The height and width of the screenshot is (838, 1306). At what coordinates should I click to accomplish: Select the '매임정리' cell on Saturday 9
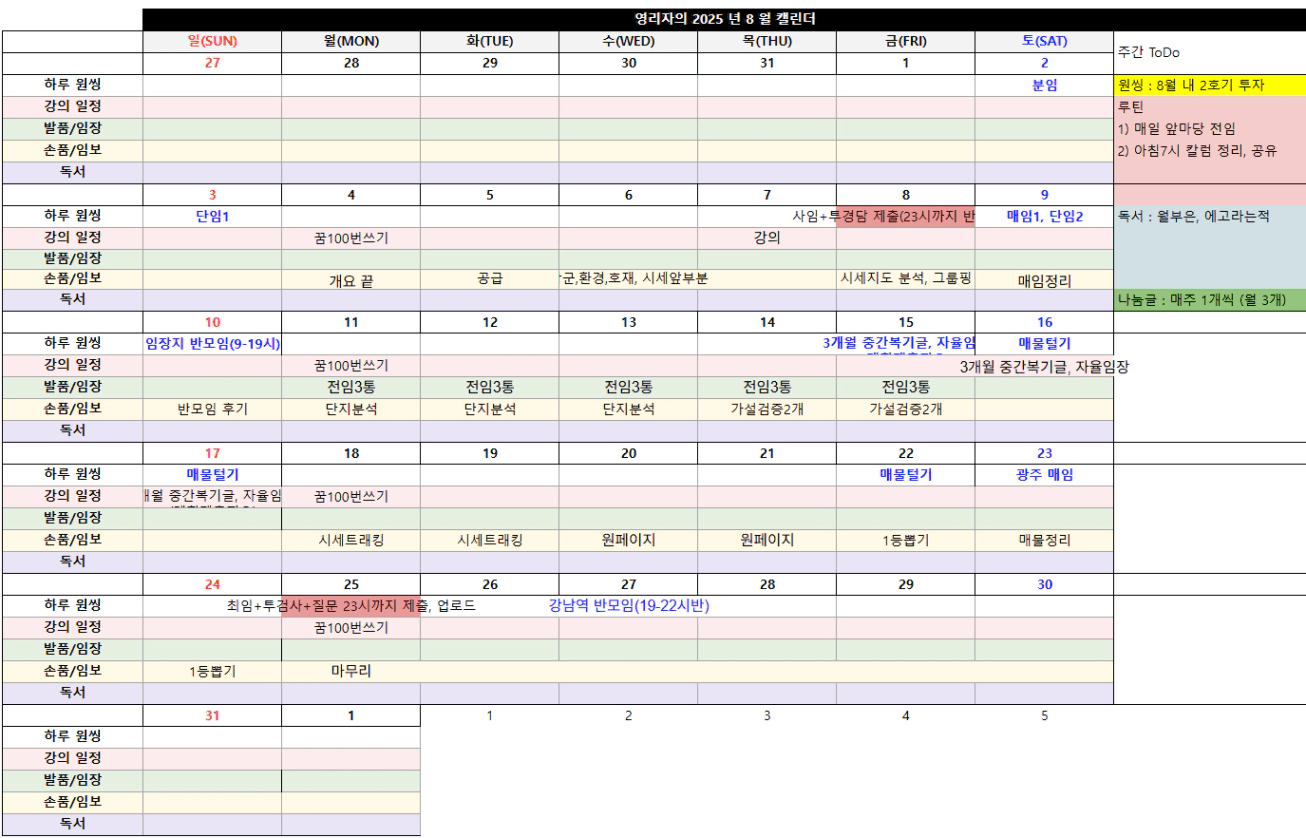[x=1044, y=281]
